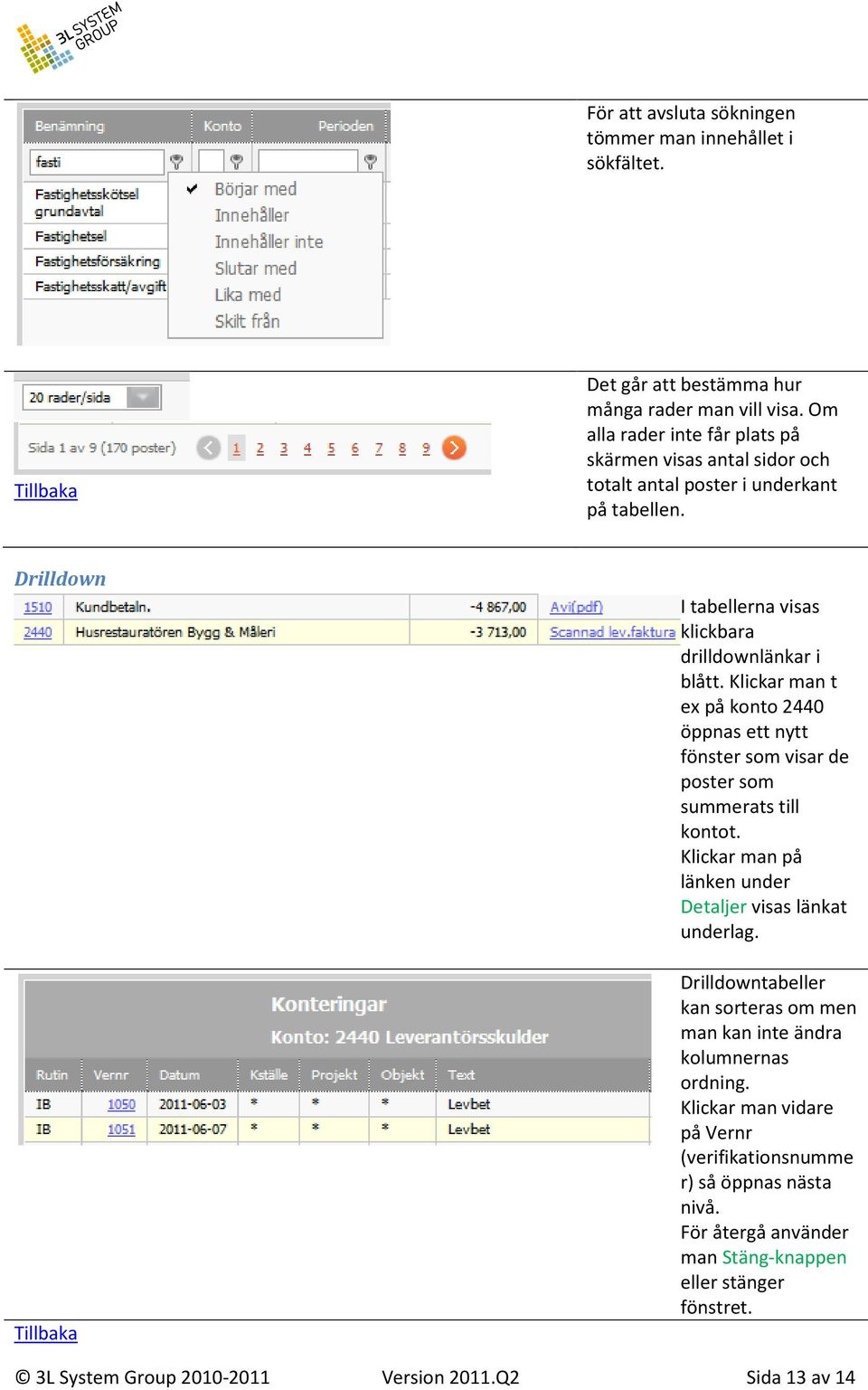Click 'Konto: 2440 Leverantörsskulder' title text
This screenshot has height=1390, width=868.
410,1037
